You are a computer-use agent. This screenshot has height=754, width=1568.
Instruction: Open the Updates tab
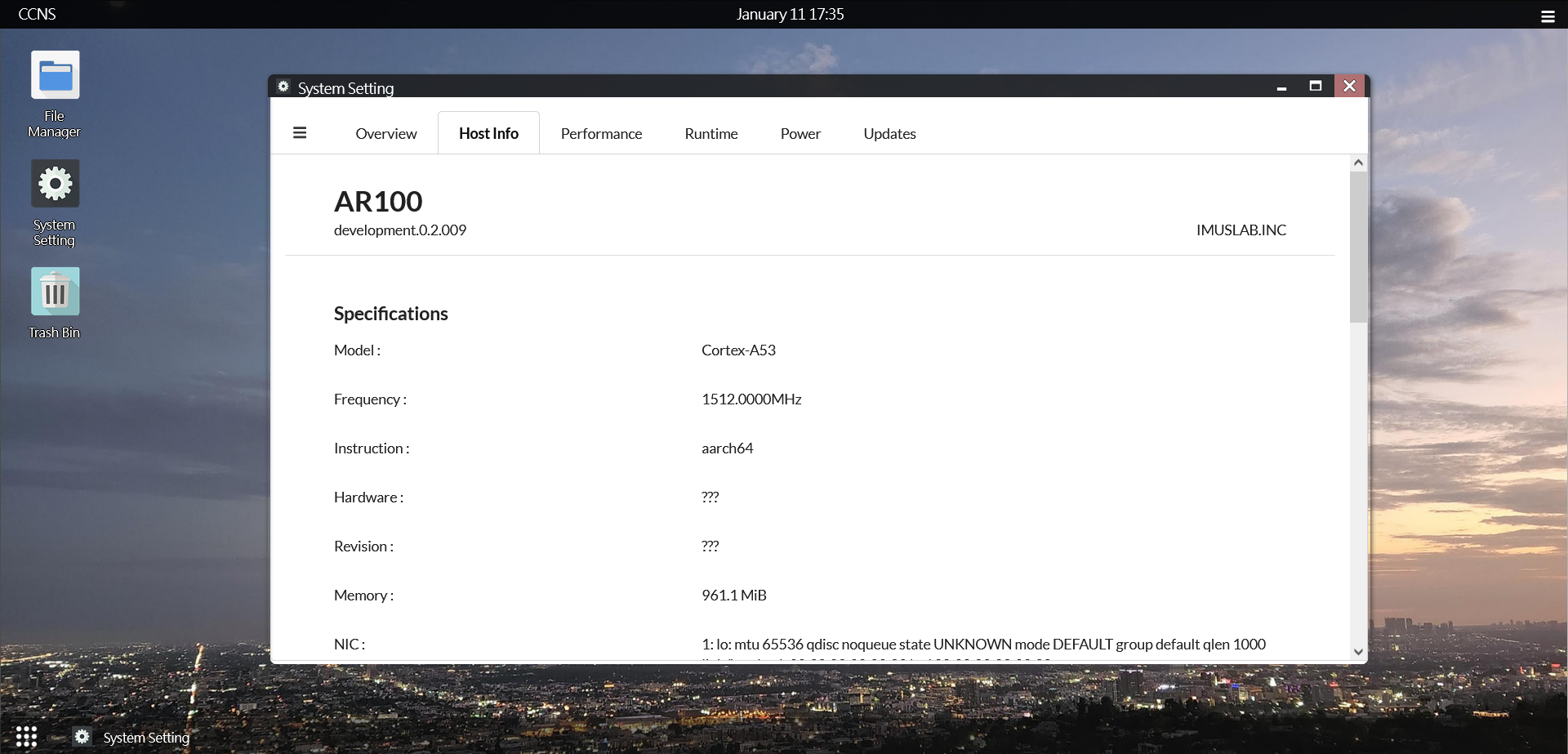889,133
